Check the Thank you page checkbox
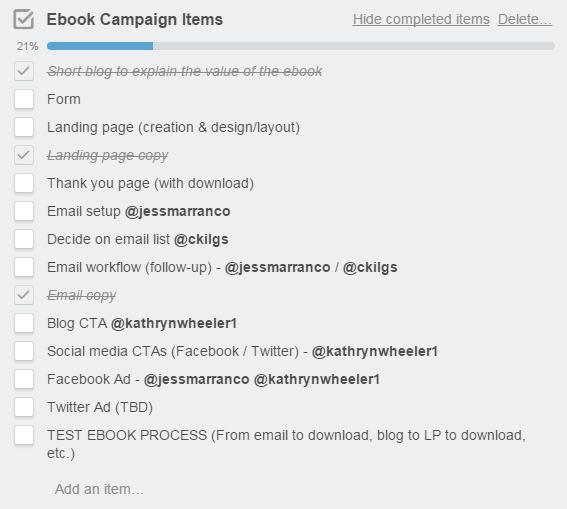 click(24, 183)
